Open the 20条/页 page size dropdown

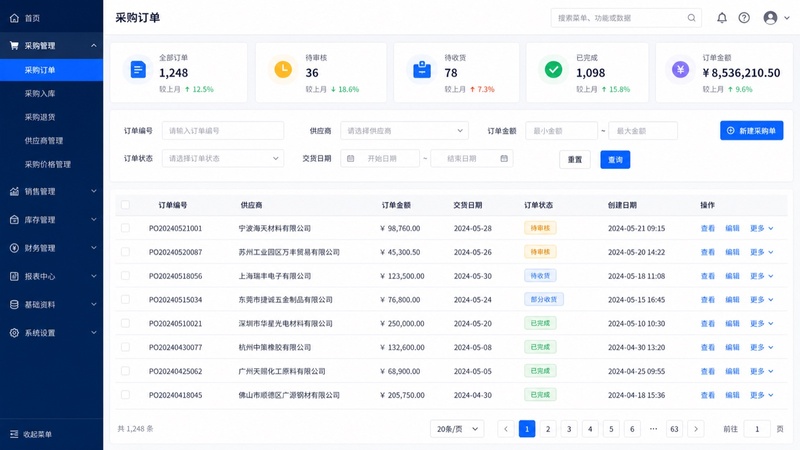[457, 429]
